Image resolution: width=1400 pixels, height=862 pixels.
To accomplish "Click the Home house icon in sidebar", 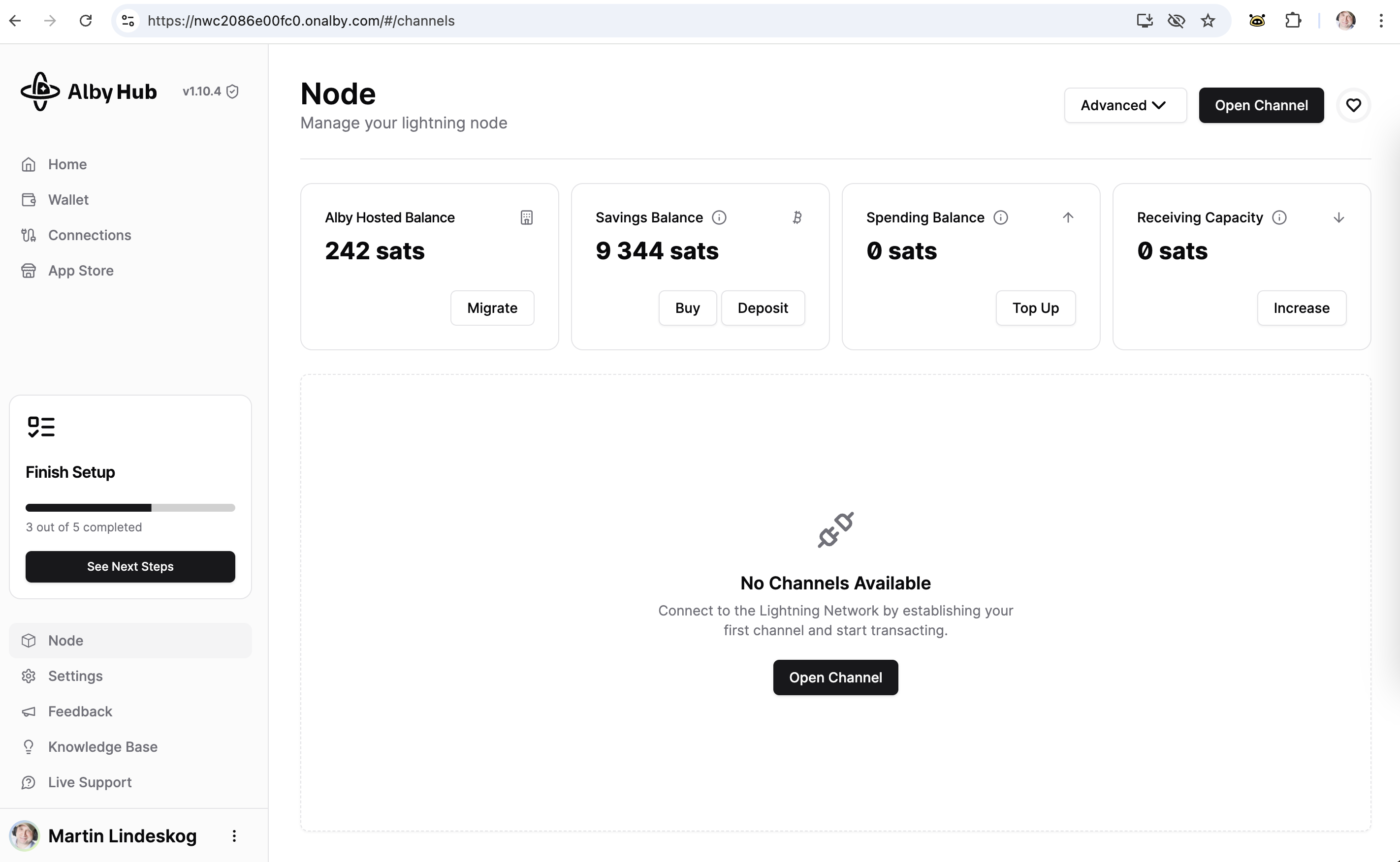I will click(29, 164).
